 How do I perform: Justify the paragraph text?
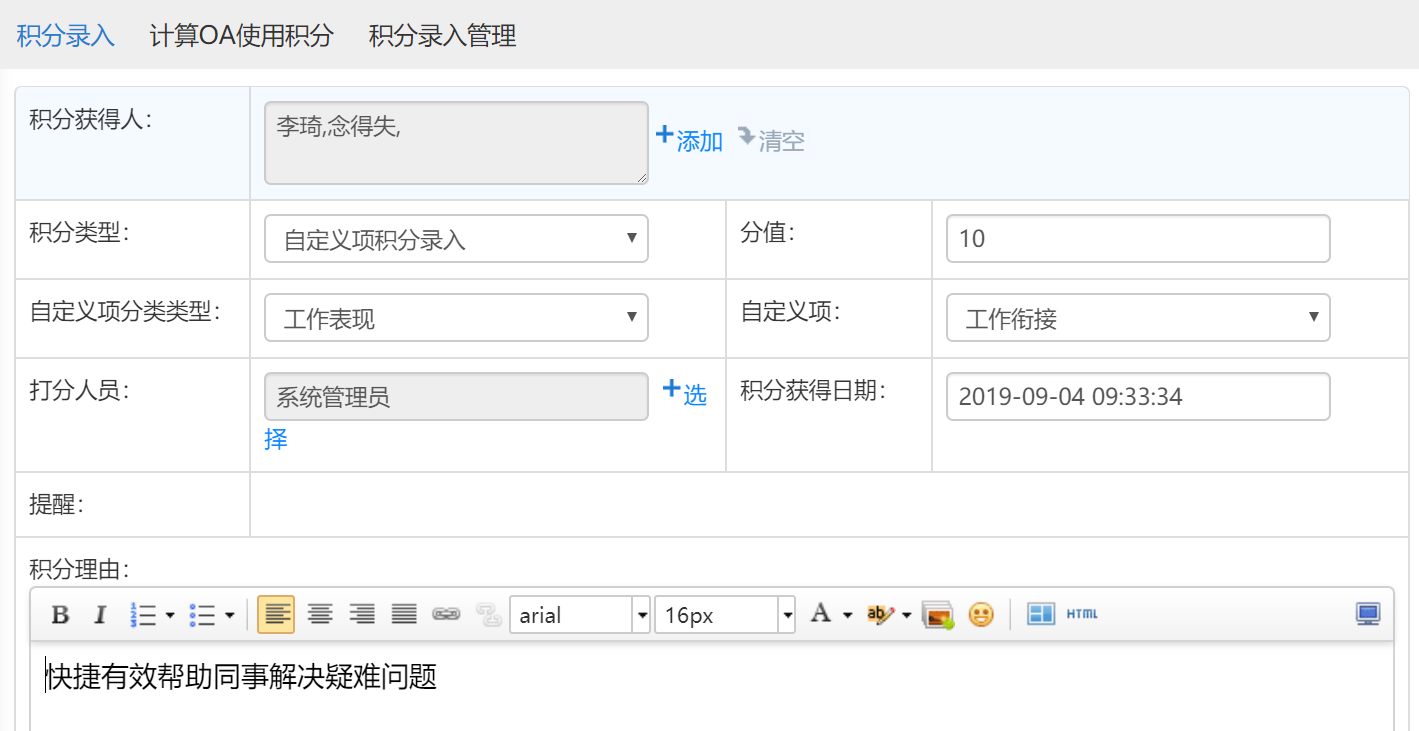[x=403, y=615]
